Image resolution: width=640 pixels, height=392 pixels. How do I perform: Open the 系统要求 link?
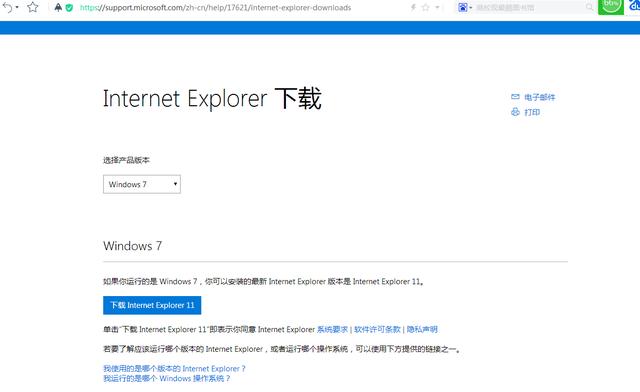pyautogui.click(x=332, y=329)
